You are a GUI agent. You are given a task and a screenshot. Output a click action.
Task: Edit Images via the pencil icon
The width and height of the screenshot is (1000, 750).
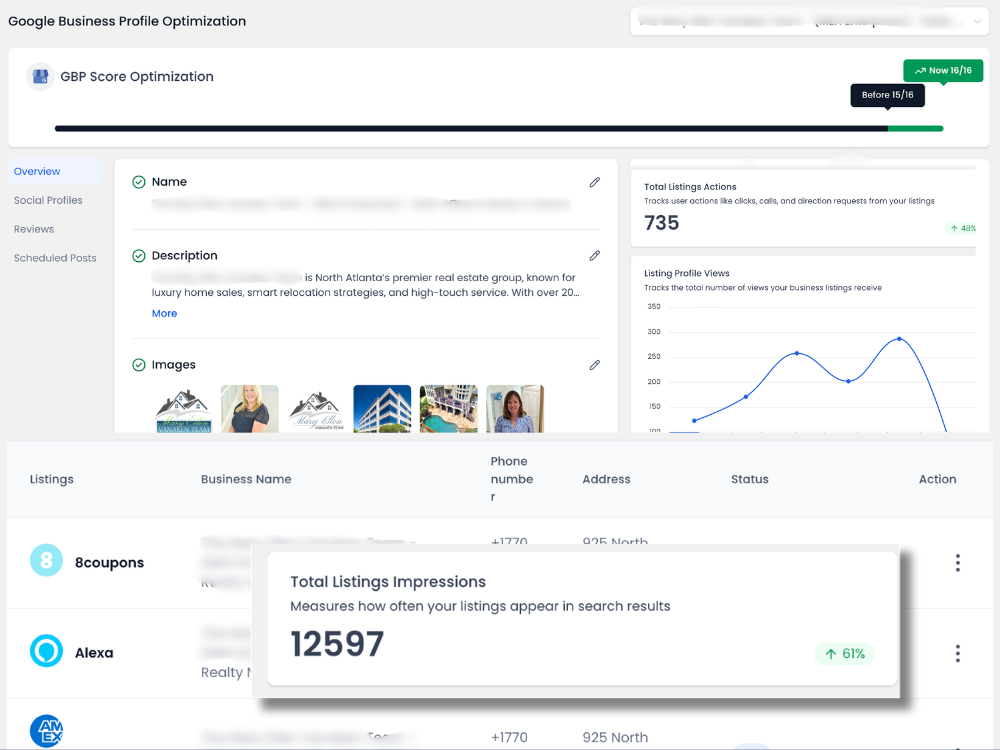pos(595,365)
